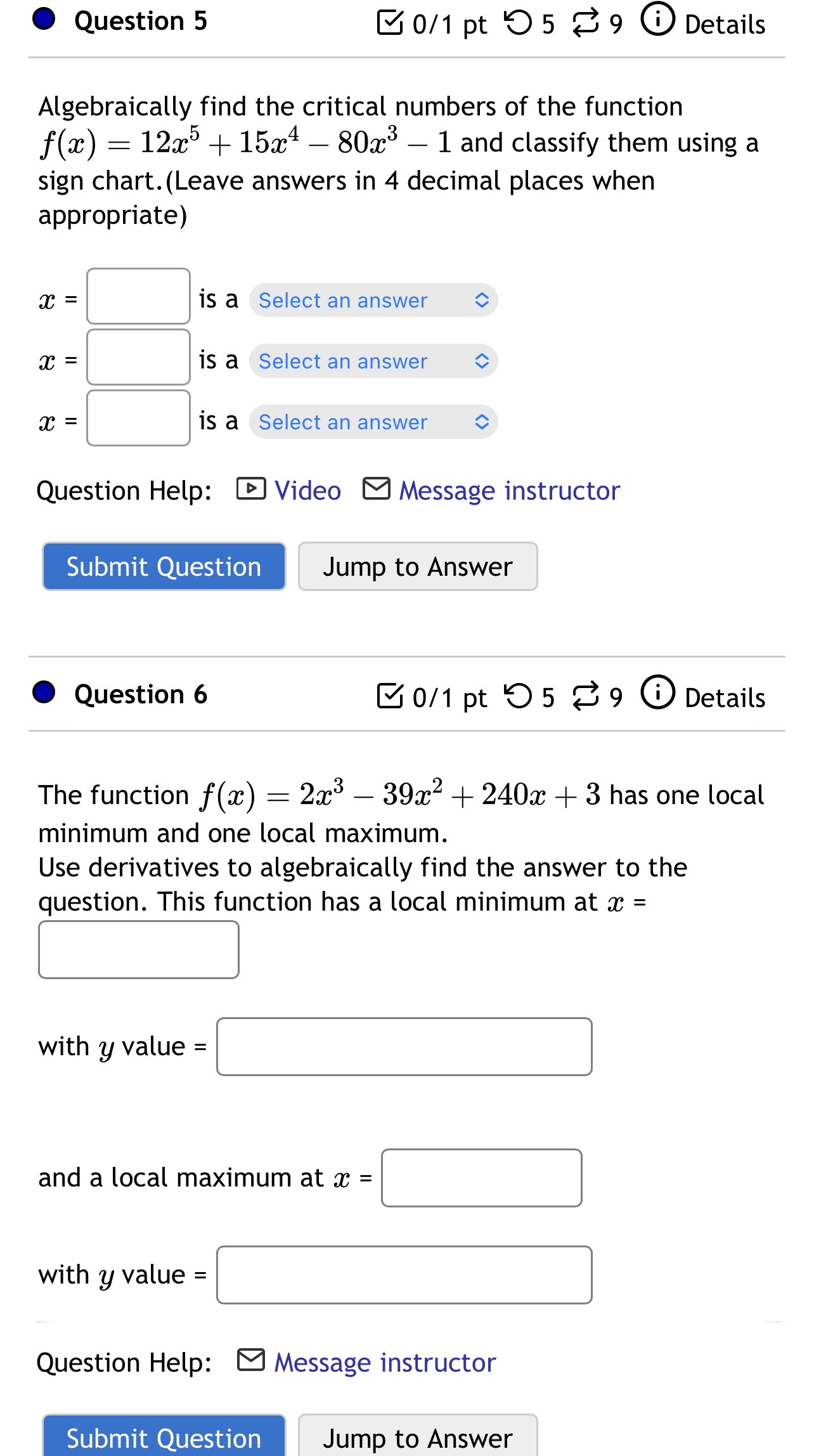This screenshot has width=814, height=1456.
Task: Click the local minimum x input field
Action: coord(138,949)
